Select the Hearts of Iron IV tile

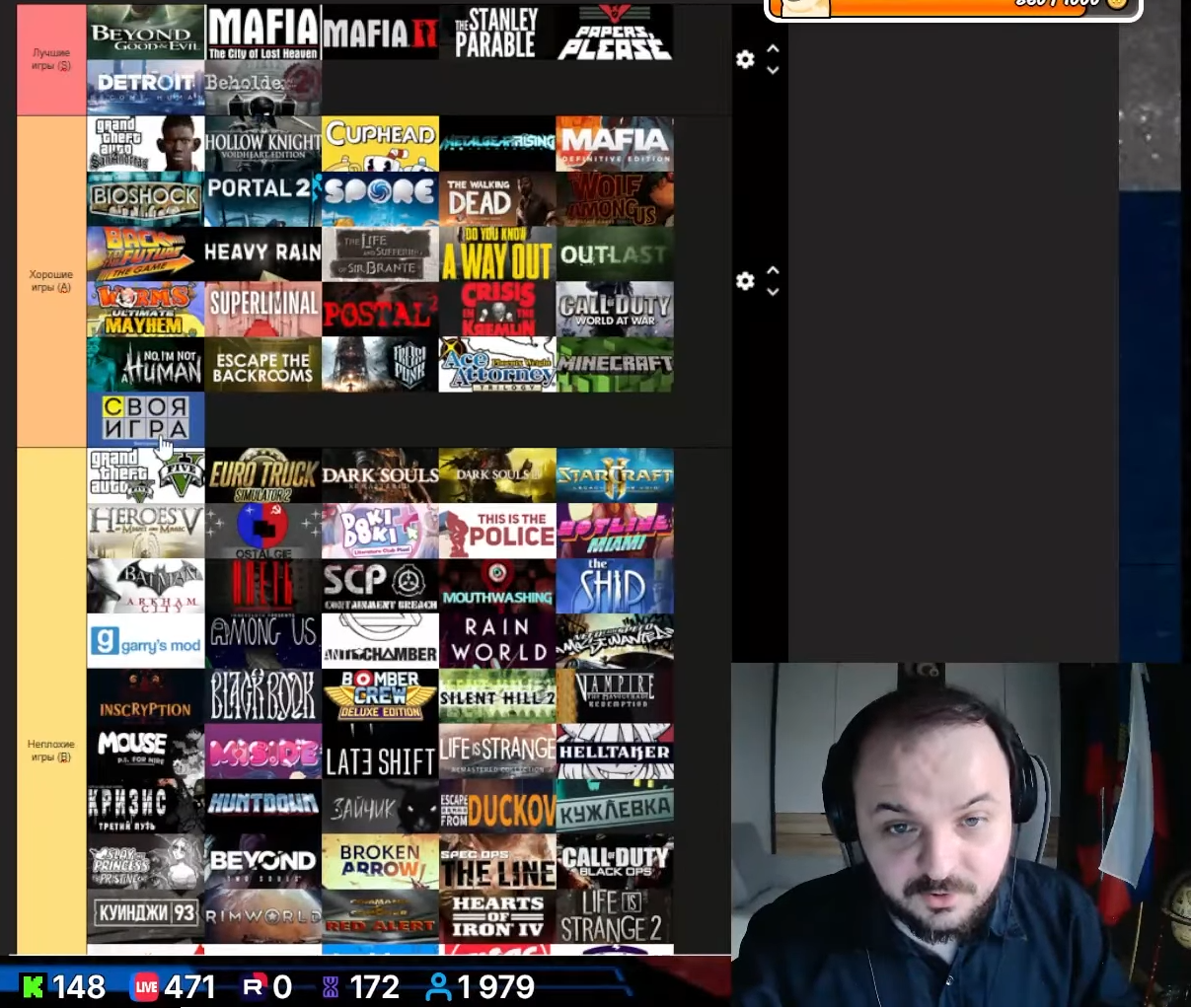pos(497,916)
